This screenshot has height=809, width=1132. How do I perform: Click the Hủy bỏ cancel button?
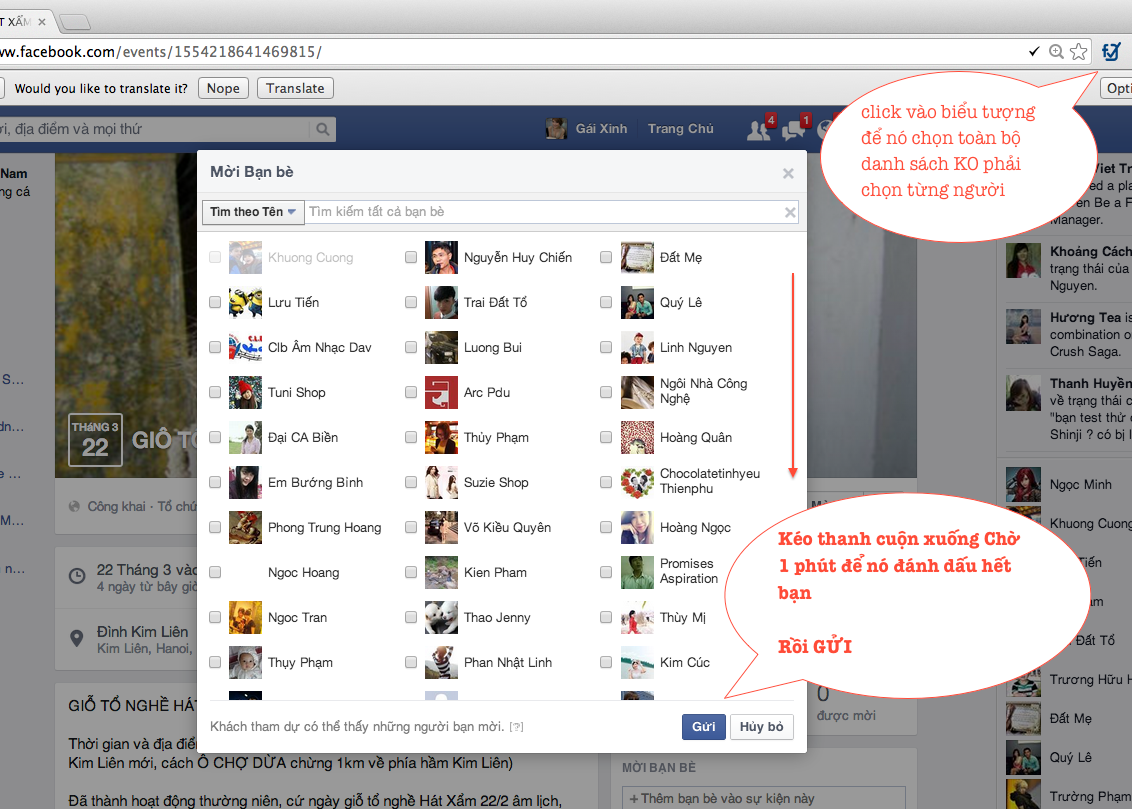tap(761, 727)
